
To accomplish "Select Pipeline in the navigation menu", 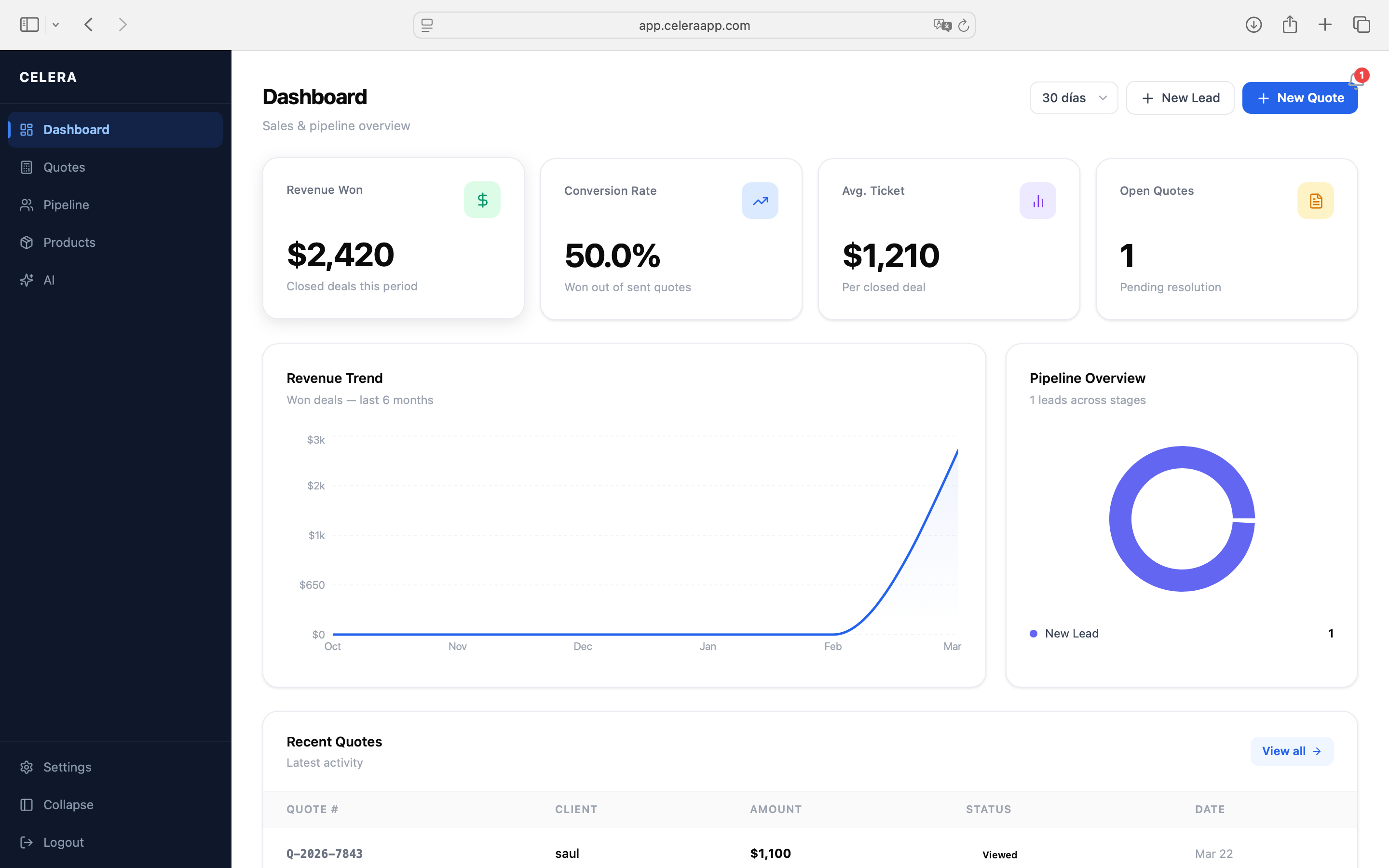I will [67, 204].
